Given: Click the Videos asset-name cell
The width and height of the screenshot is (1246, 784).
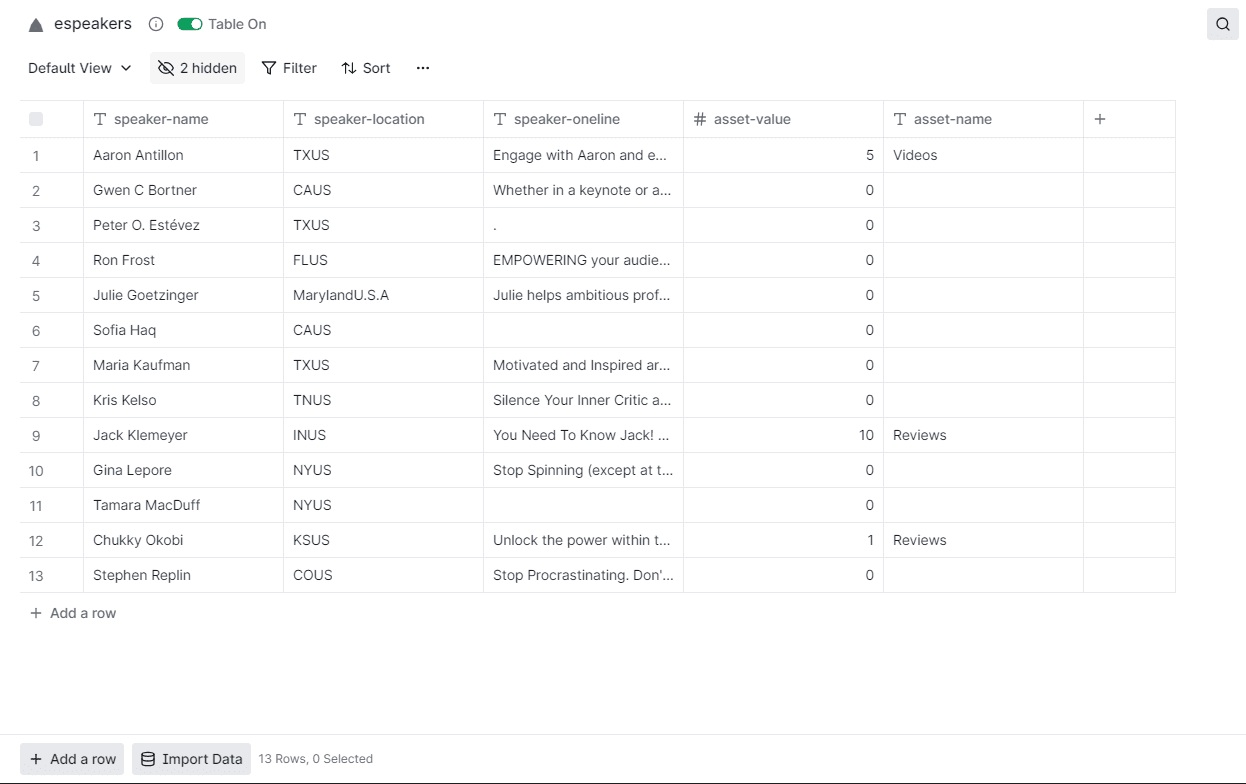Looking at the screenshot, I should tap(984, 155).
